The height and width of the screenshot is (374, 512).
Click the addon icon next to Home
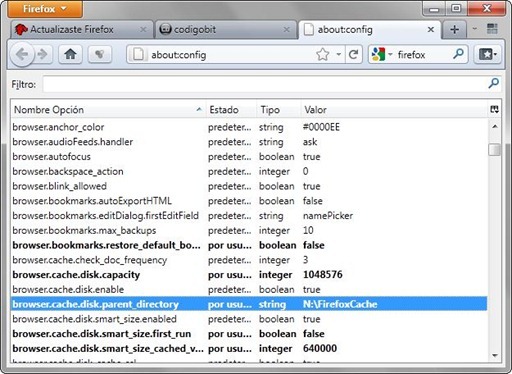click(x=99, y=54)
